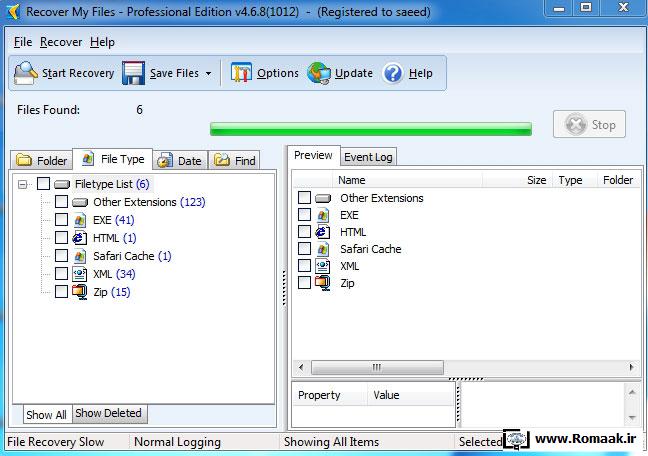Click the Property column header

tap(330, 395)
